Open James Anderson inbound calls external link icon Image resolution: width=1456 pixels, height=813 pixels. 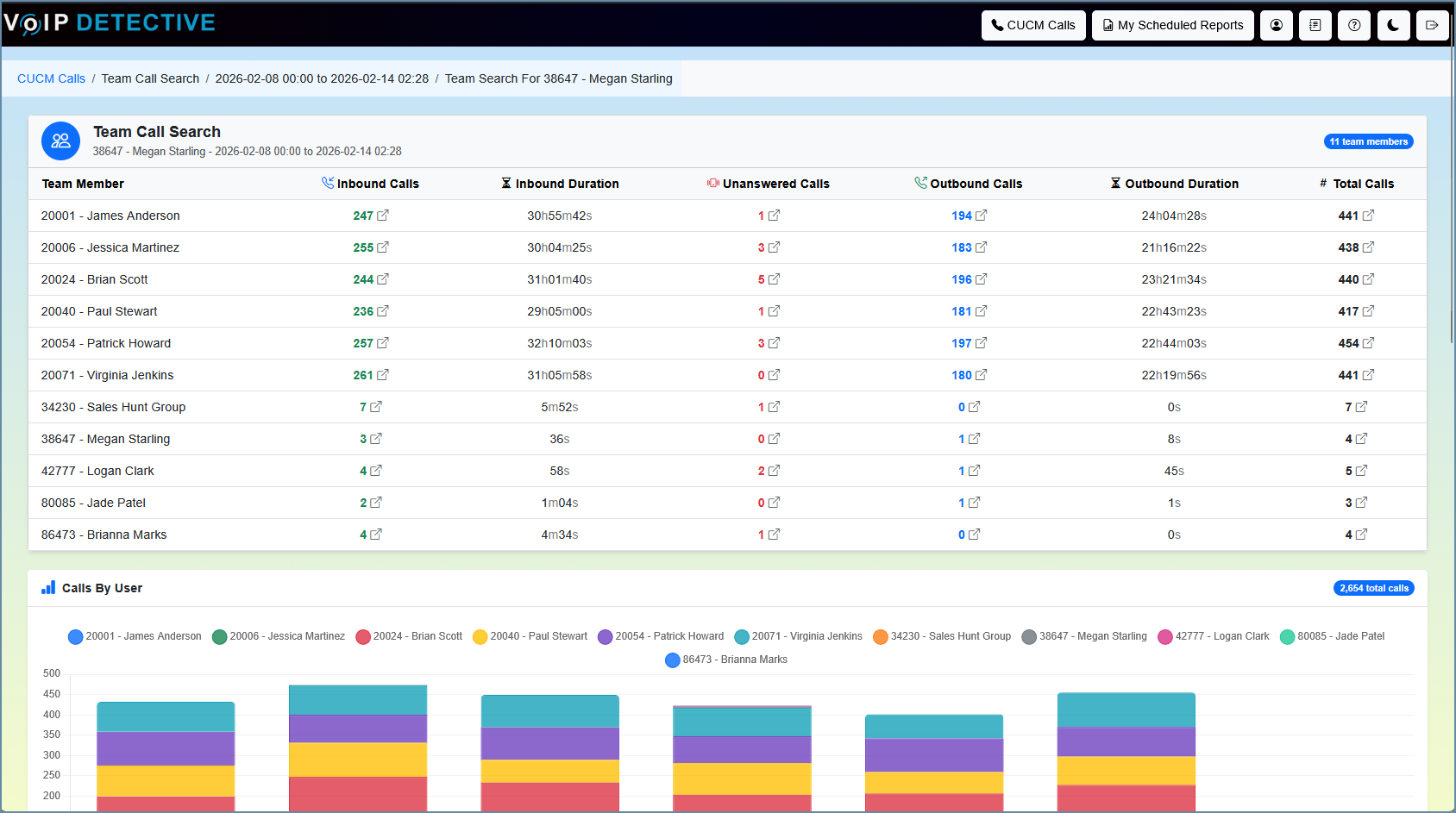(x=383, y=216)
